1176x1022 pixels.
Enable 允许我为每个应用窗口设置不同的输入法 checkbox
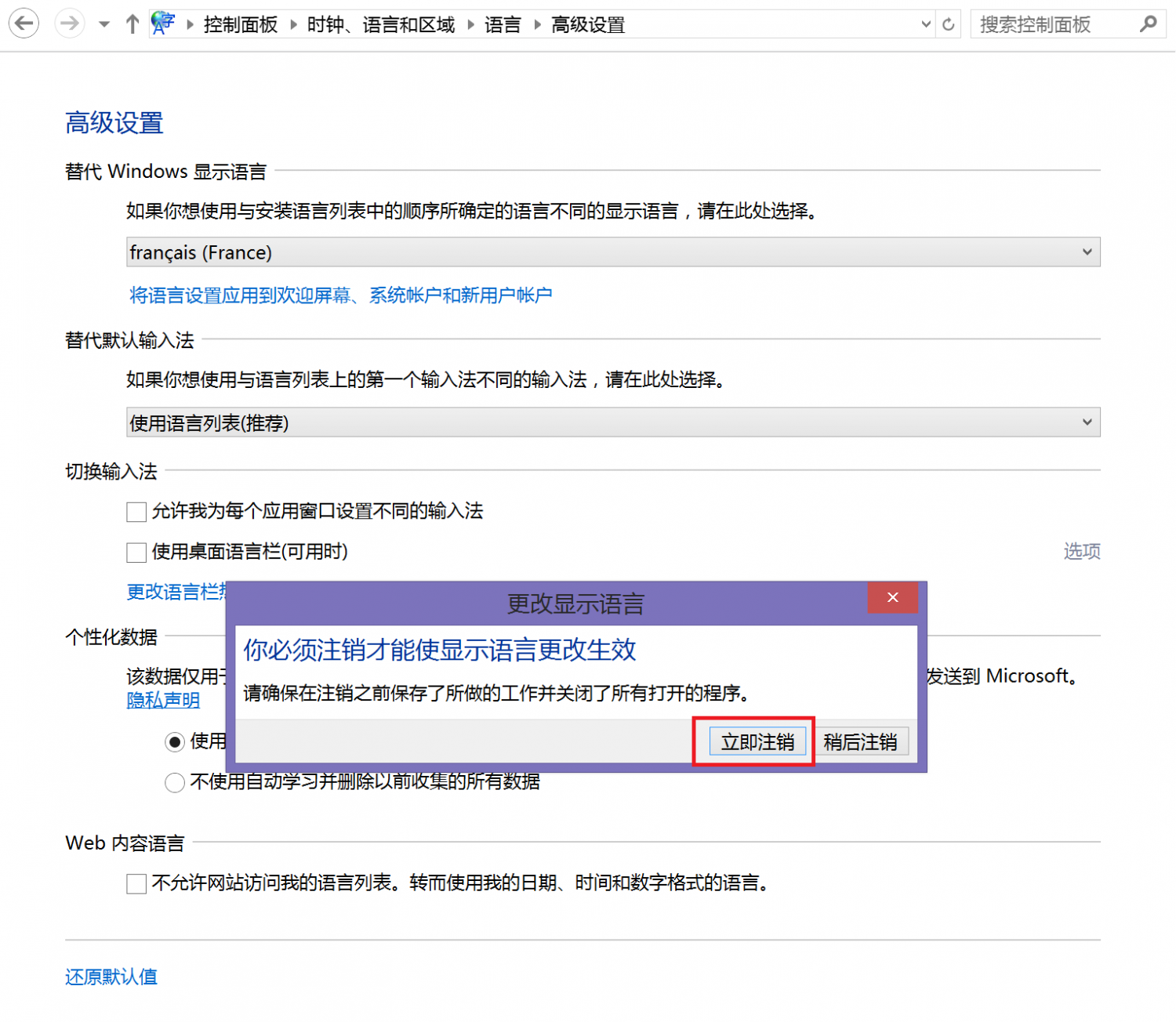pos(136,513)
